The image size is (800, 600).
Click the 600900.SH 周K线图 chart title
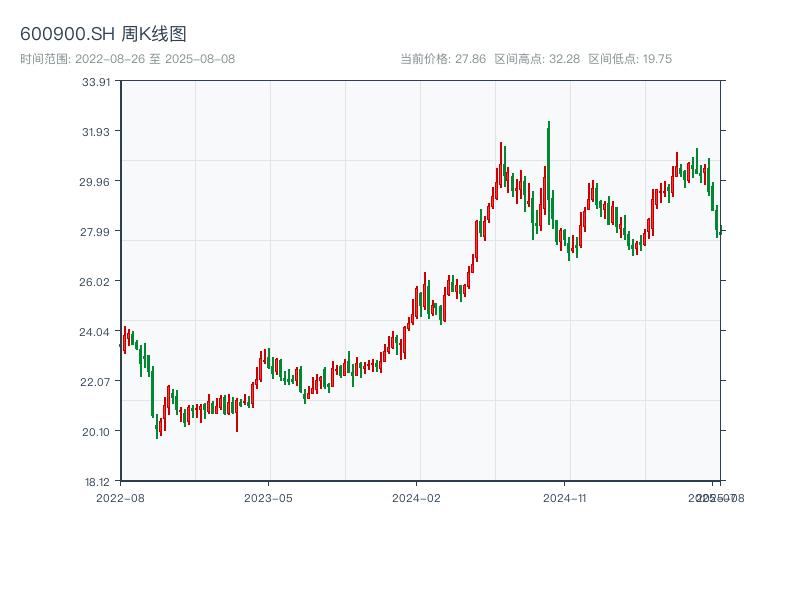click(103, 34)
